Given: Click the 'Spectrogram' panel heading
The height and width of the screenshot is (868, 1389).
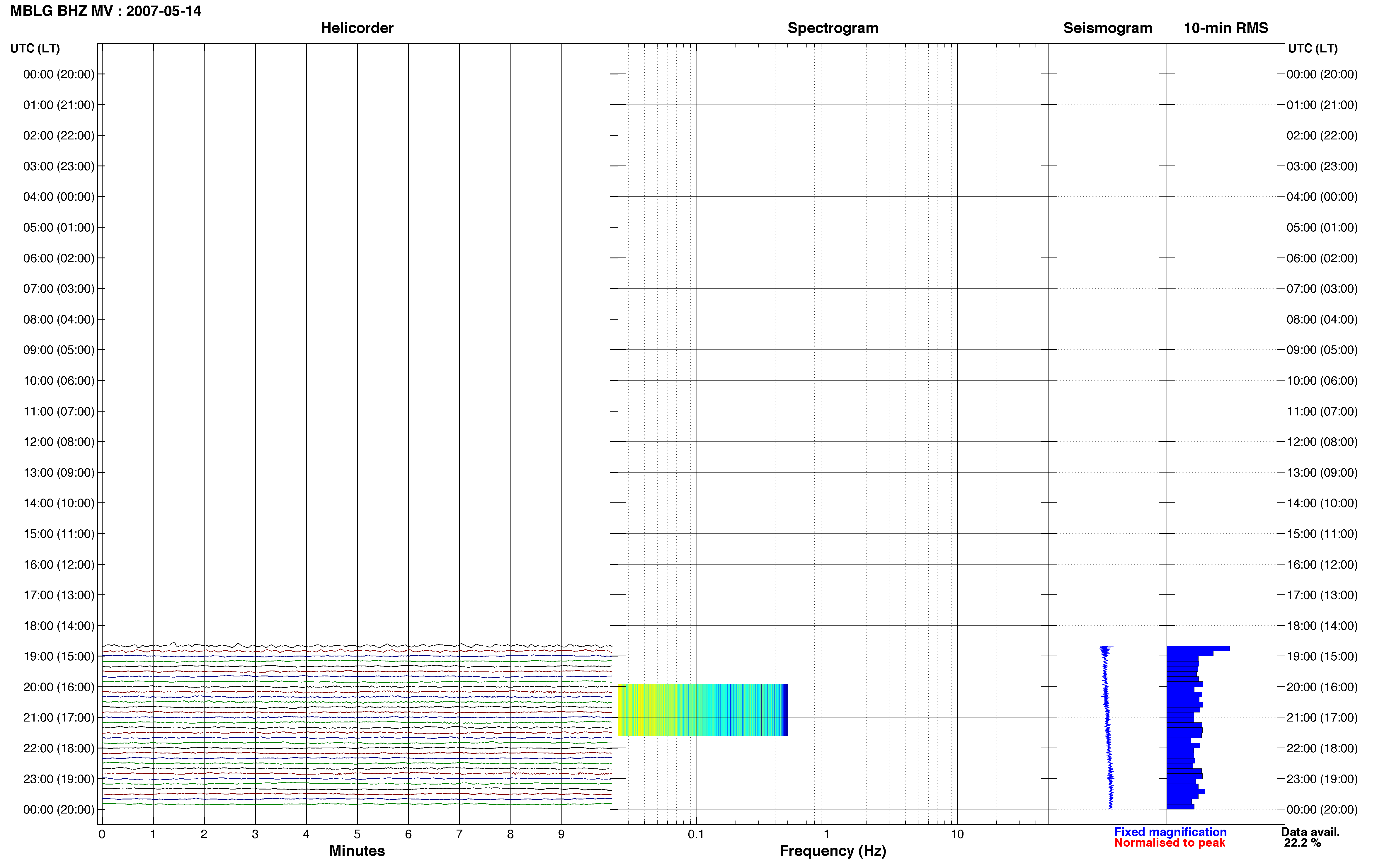Looking at the screenshot, I should [833, 28].
